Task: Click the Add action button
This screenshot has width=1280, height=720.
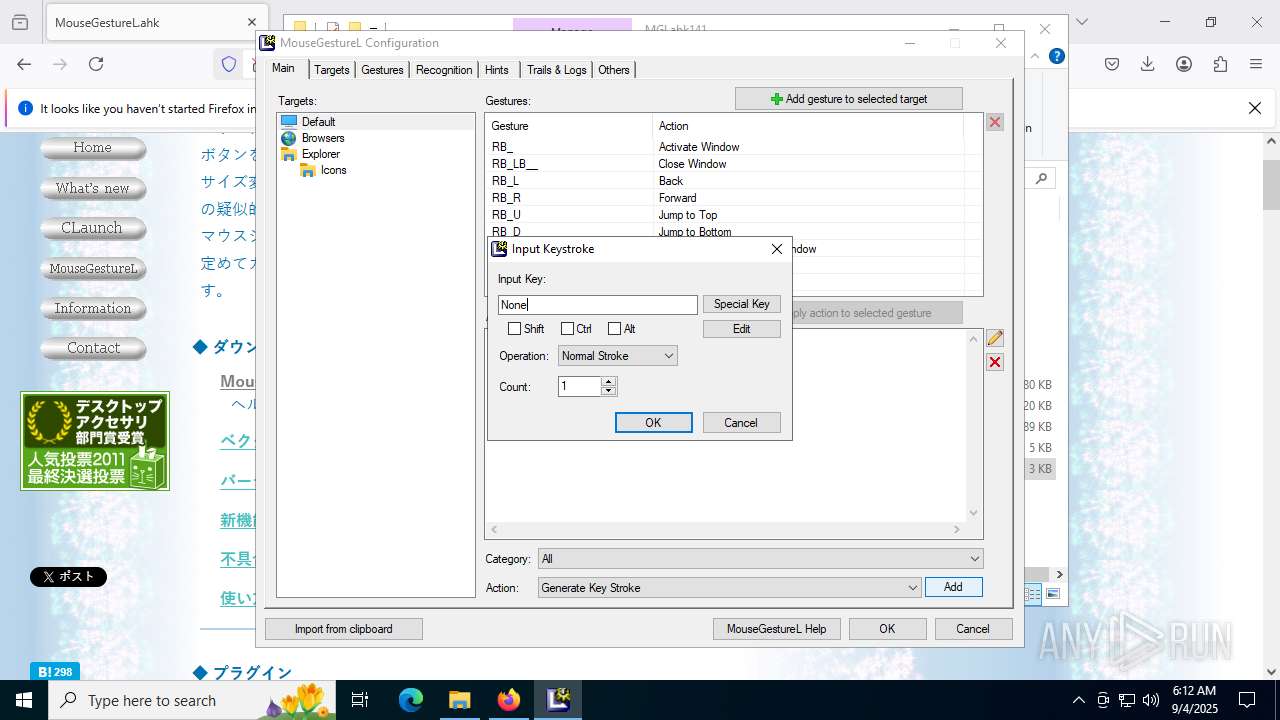Action: click(x=953, y=587)
